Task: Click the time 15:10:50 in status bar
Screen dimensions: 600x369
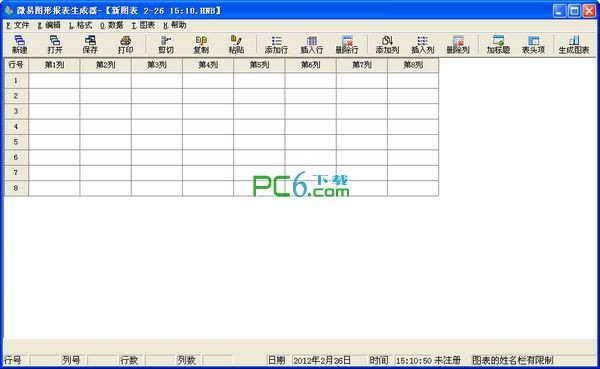Action: pyautogui.click(x=414, y=361)
